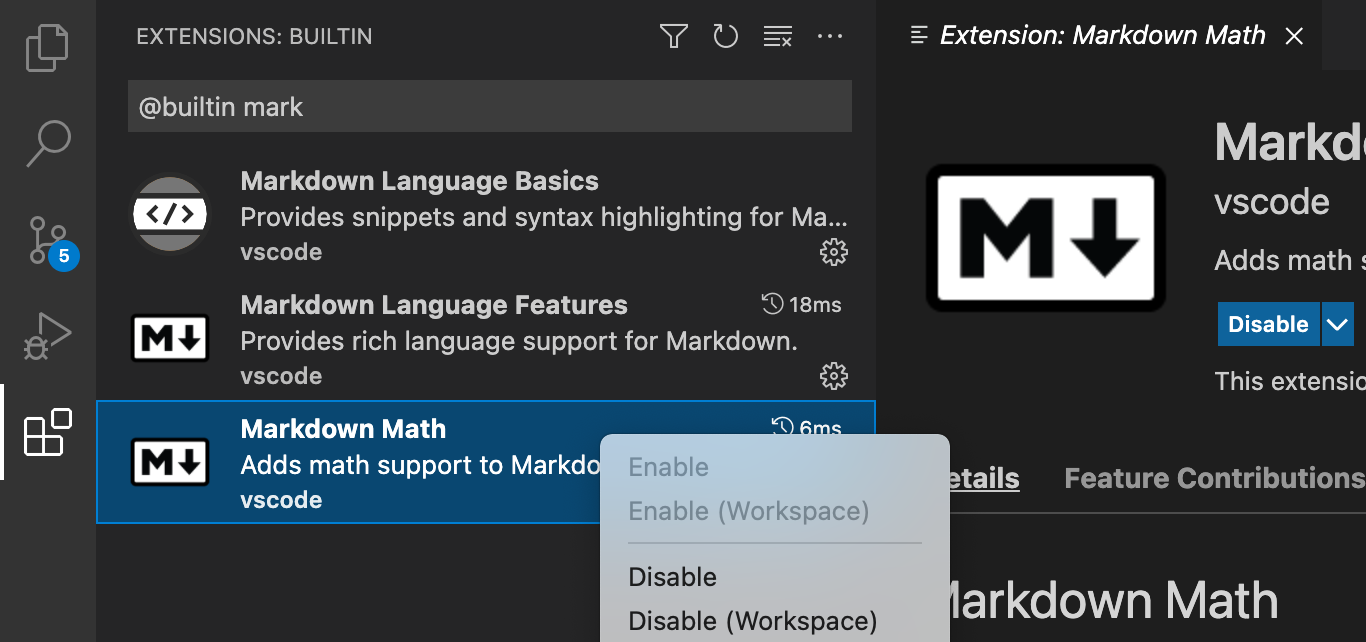This screenshot has width=1366, height=642.
Task: Open the Search view icon
Action: point(47,143)
